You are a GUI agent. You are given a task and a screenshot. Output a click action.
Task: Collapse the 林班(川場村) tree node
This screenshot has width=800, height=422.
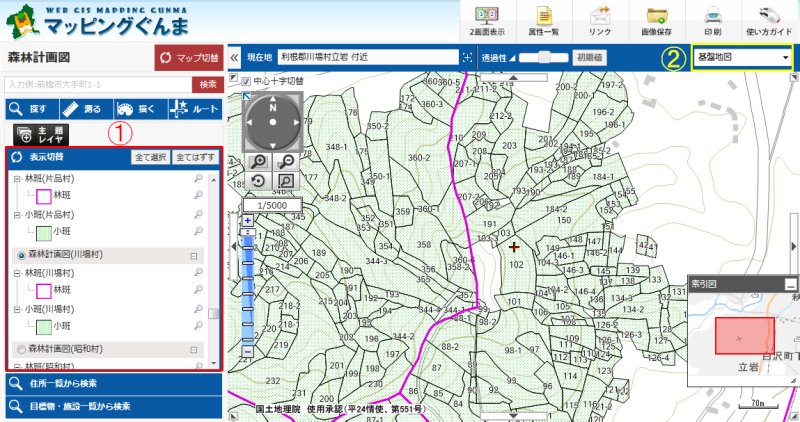pos(17,274)
